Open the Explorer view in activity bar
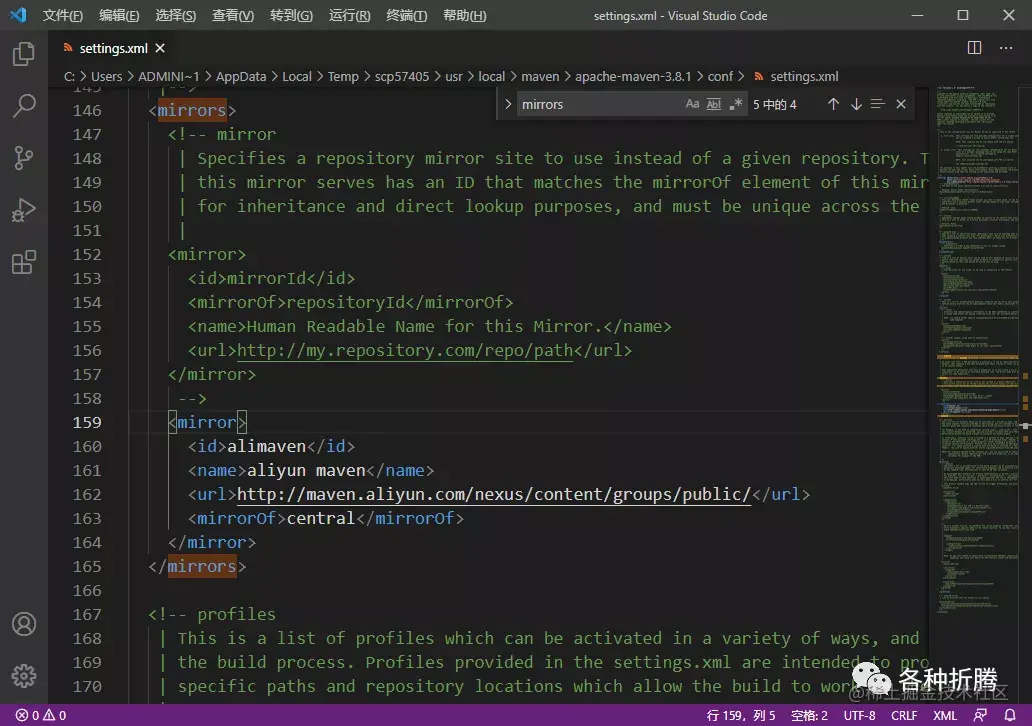This screenshot has width=1032, height=726. click(24, 54)
